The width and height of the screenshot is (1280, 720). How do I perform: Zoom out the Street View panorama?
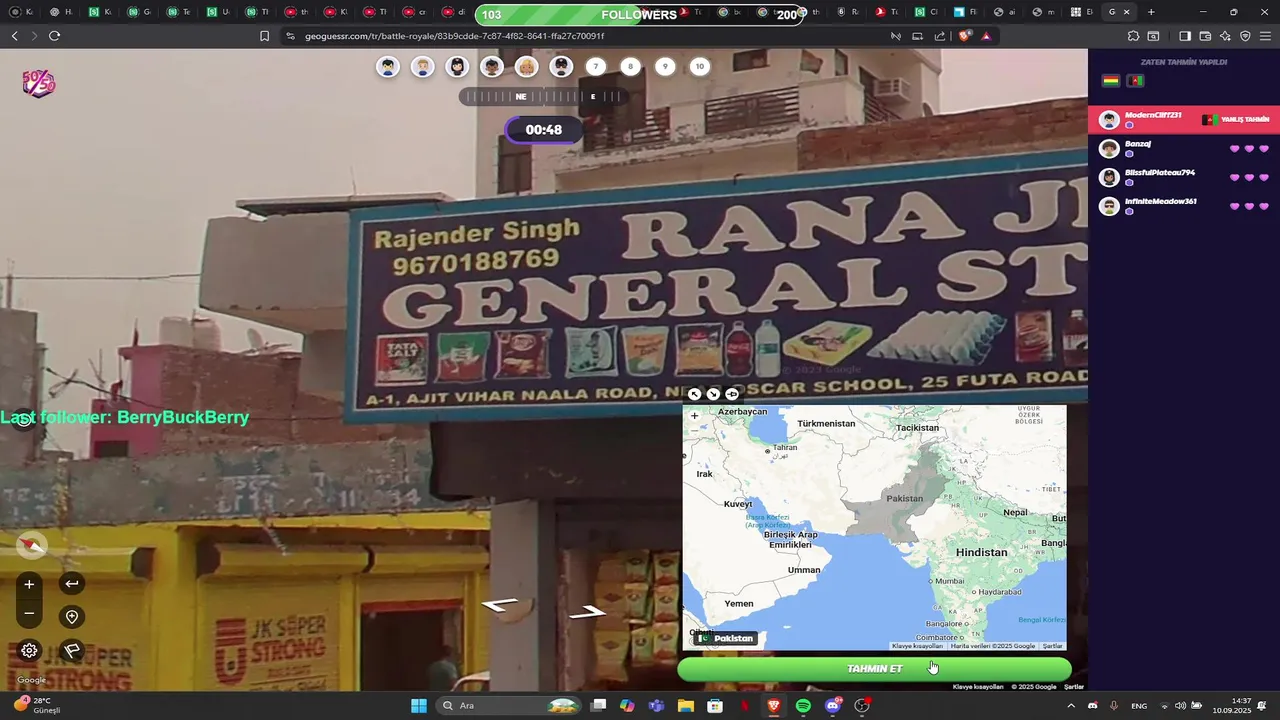(x=29, y=613)
